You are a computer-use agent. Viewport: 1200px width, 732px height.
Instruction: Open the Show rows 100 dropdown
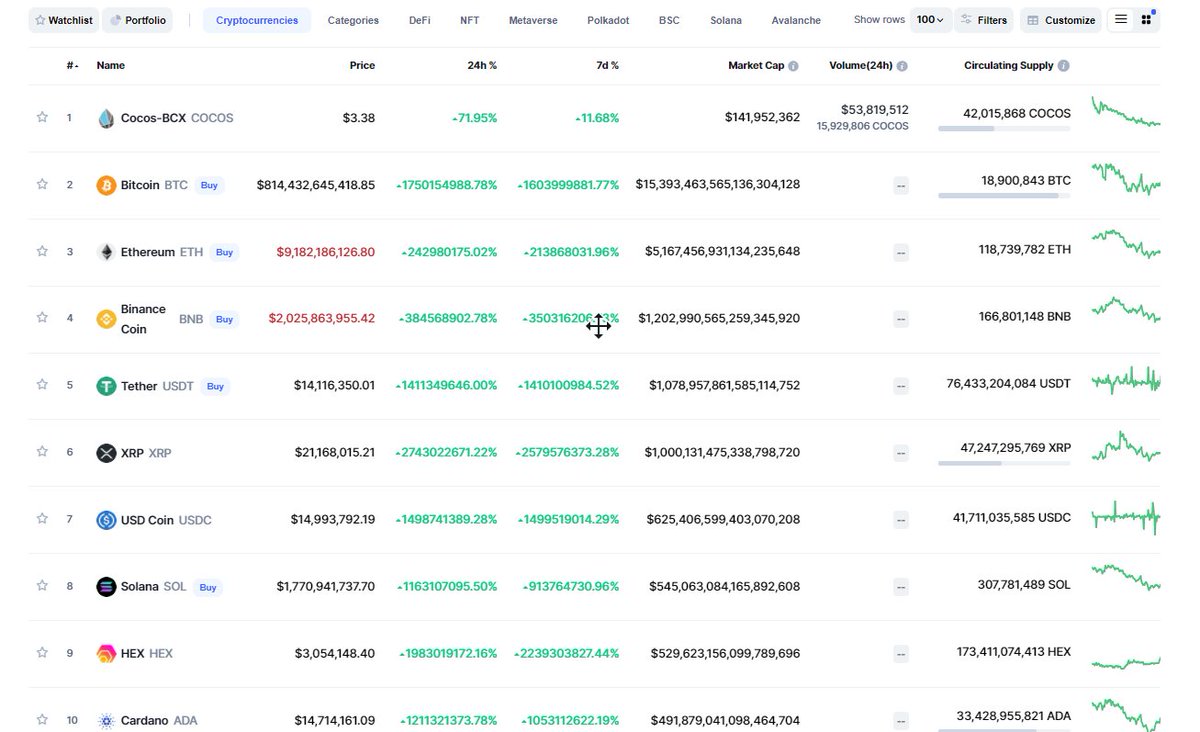[930, 20]
